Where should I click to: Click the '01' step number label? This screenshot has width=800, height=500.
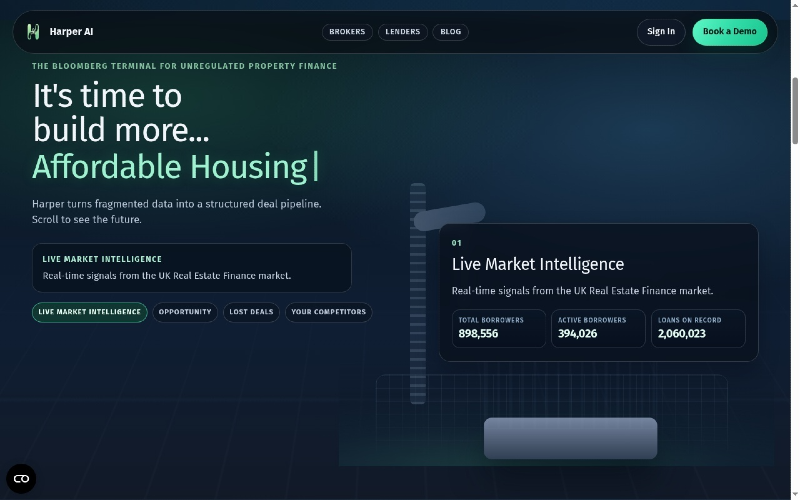coord(457,243)
